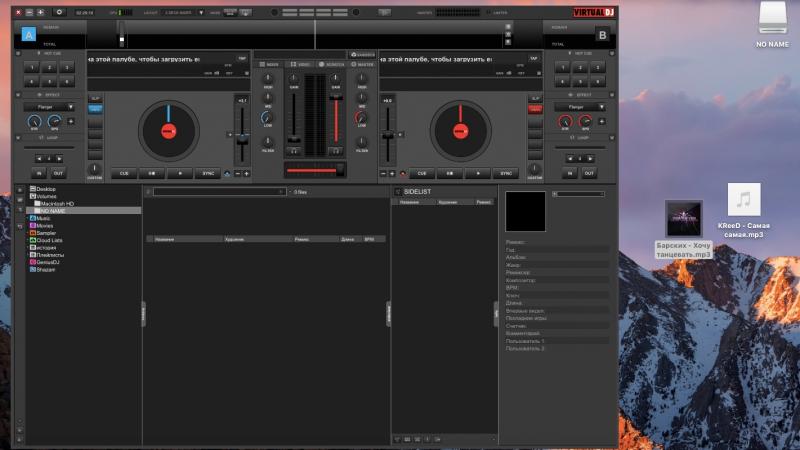
Task: Collapse Loop section on deck A
Action: [x=18, y=138]
